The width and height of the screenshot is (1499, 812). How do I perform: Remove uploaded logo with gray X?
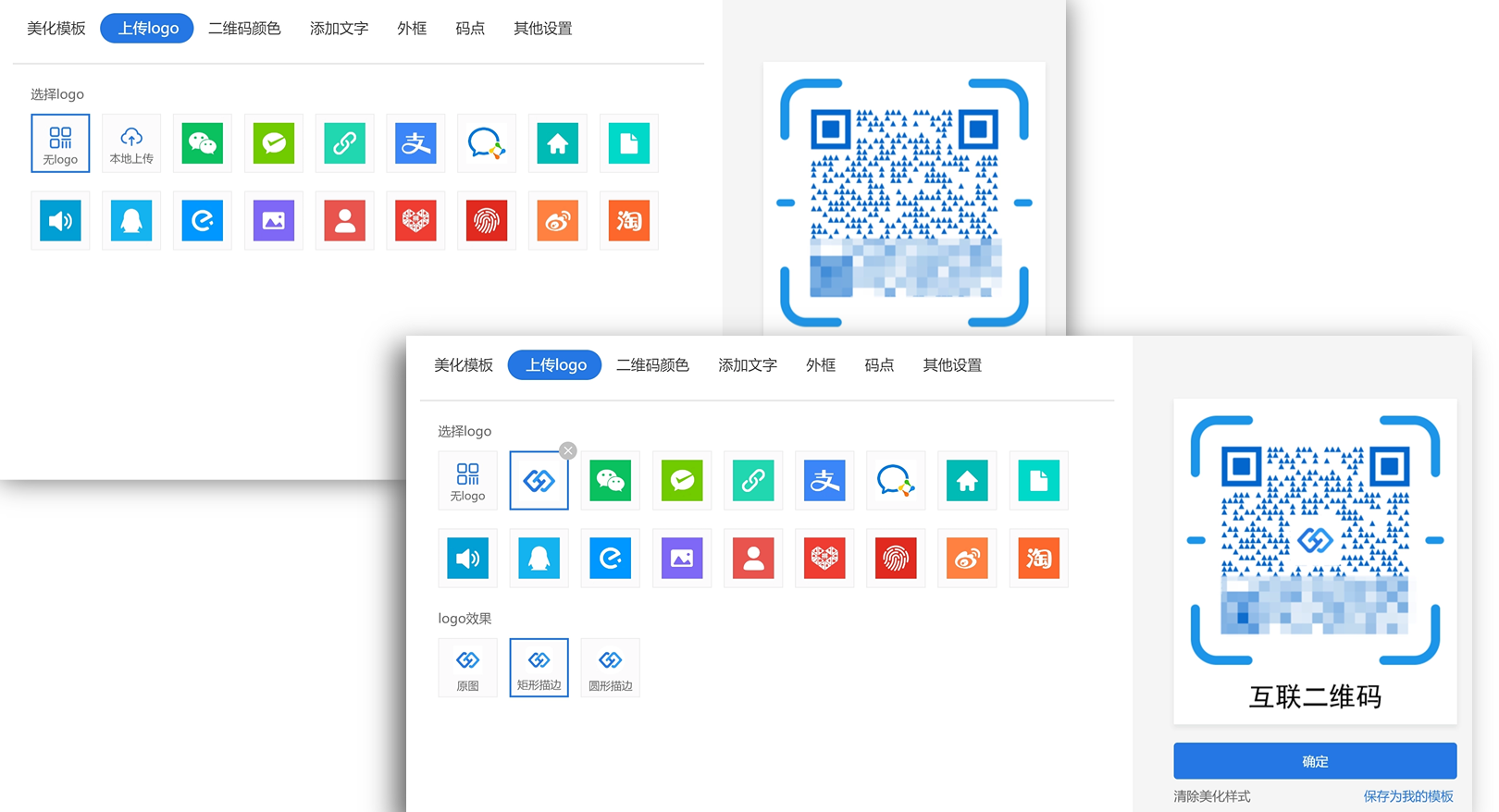[x=568, y=451]
